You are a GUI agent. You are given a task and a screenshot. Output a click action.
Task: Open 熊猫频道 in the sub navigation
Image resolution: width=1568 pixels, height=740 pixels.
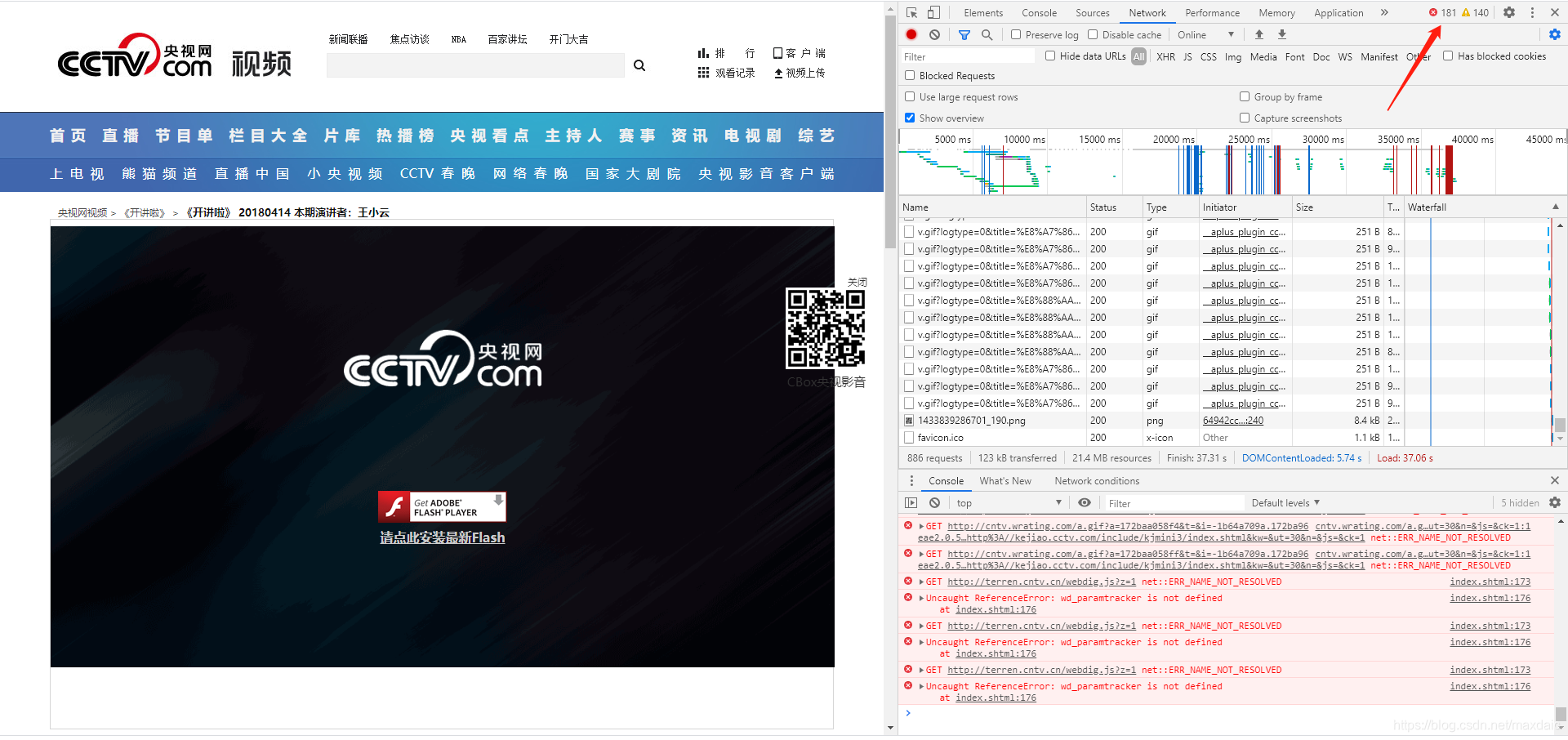159,174
